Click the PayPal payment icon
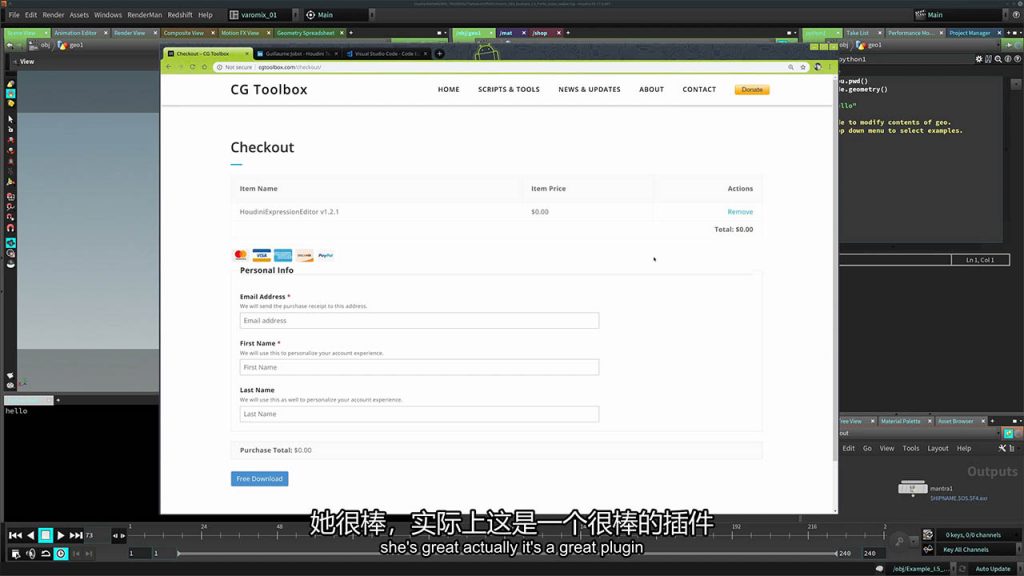This screenshot has height=576, width=1024. pos(325,256)
